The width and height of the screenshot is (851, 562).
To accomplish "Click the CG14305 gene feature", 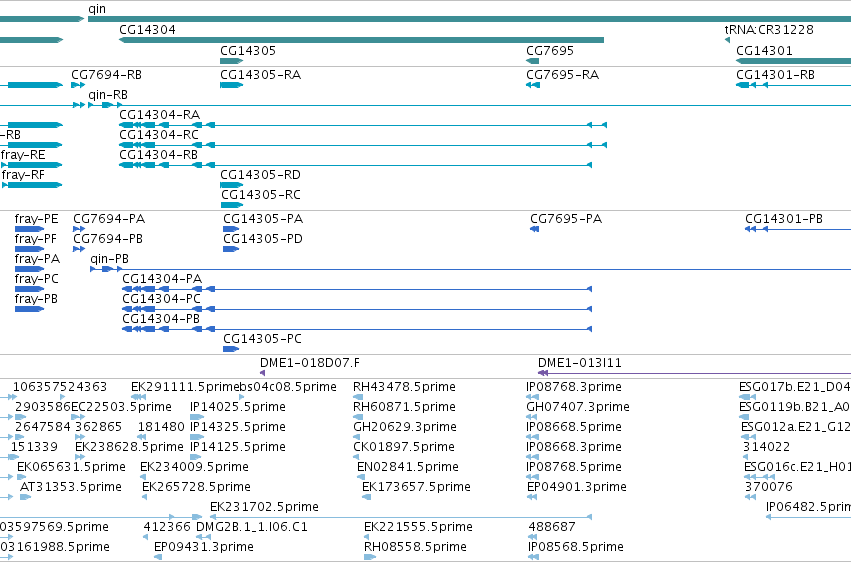I will 232,61.
